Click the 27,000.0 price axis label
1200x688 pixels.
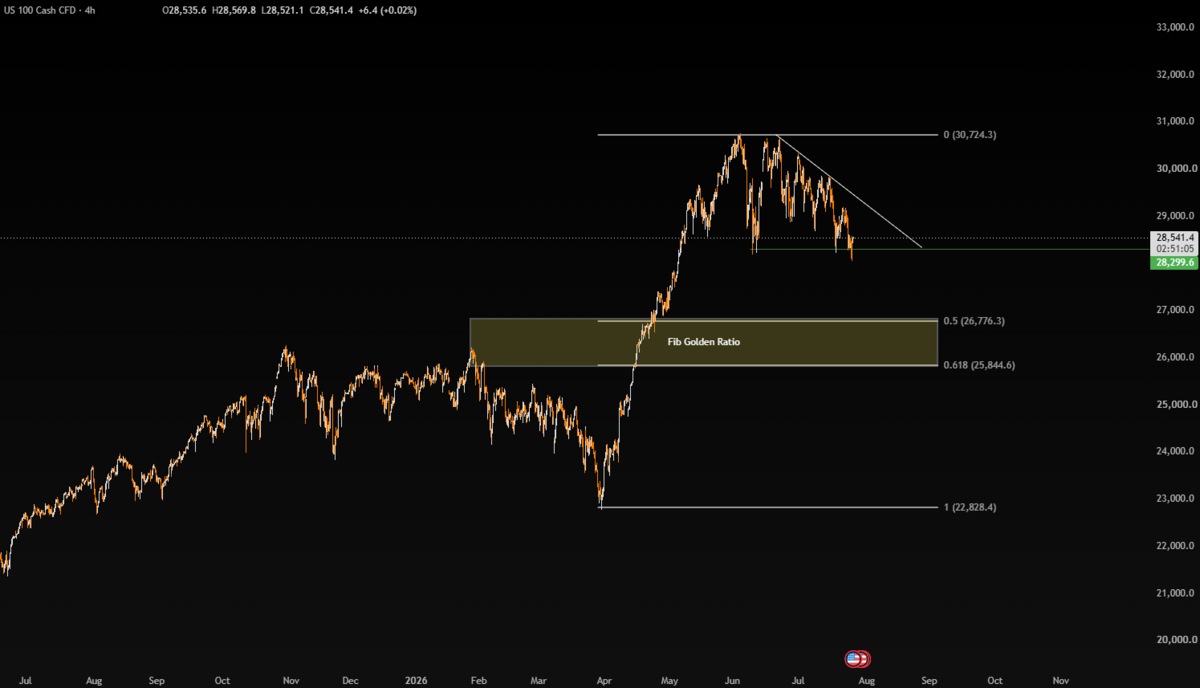click(1175, 310)
